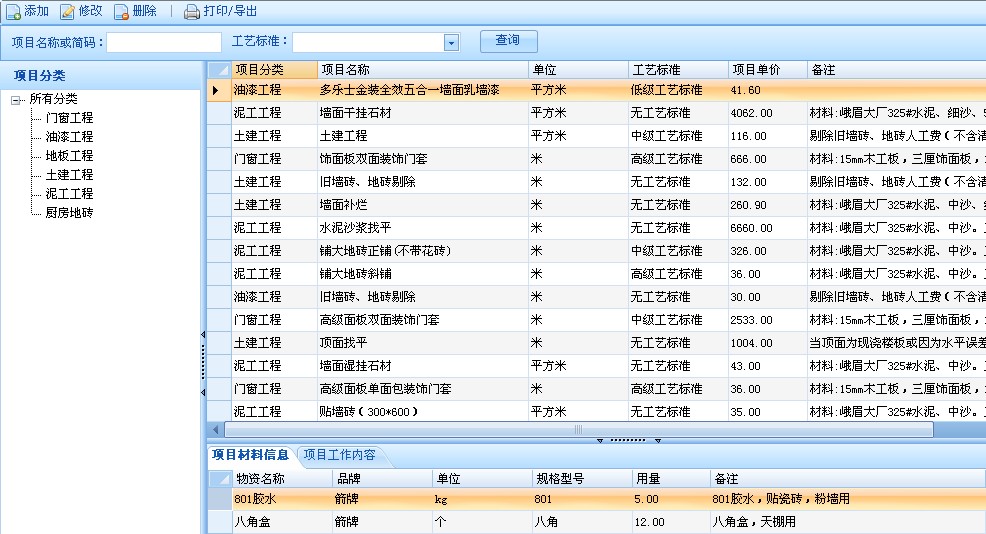
Task: Click the grid's horizontal scrollbar thumb
Action: [579, 430]
